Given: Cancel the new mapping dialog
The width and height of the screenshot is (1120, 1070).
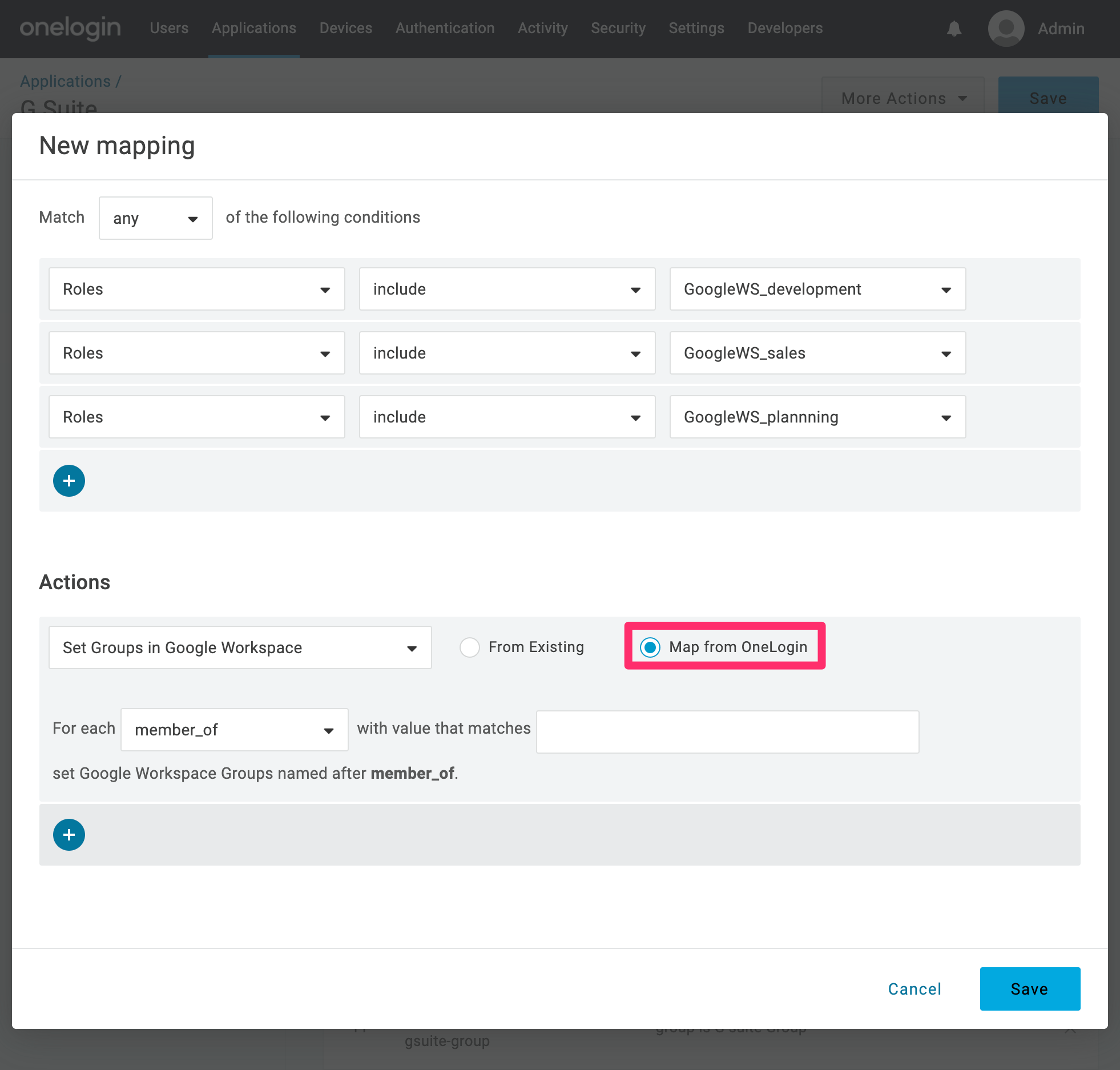Looking at the screenshot, I should point(914,989).
